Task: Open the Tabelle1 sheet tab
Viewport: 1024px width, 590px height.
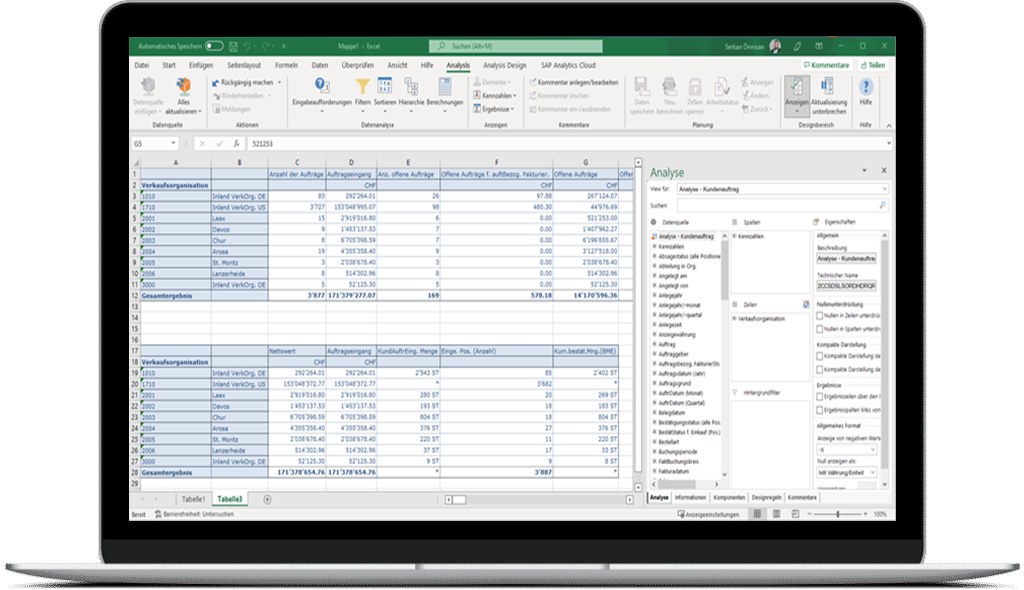Action: click(193, 499)
